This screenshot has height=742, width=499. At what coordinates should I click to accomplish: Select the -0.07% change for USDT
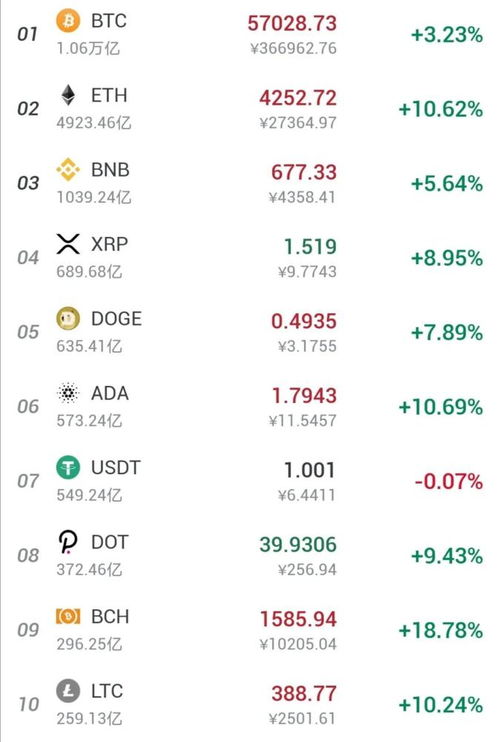(x=448, y=481)
